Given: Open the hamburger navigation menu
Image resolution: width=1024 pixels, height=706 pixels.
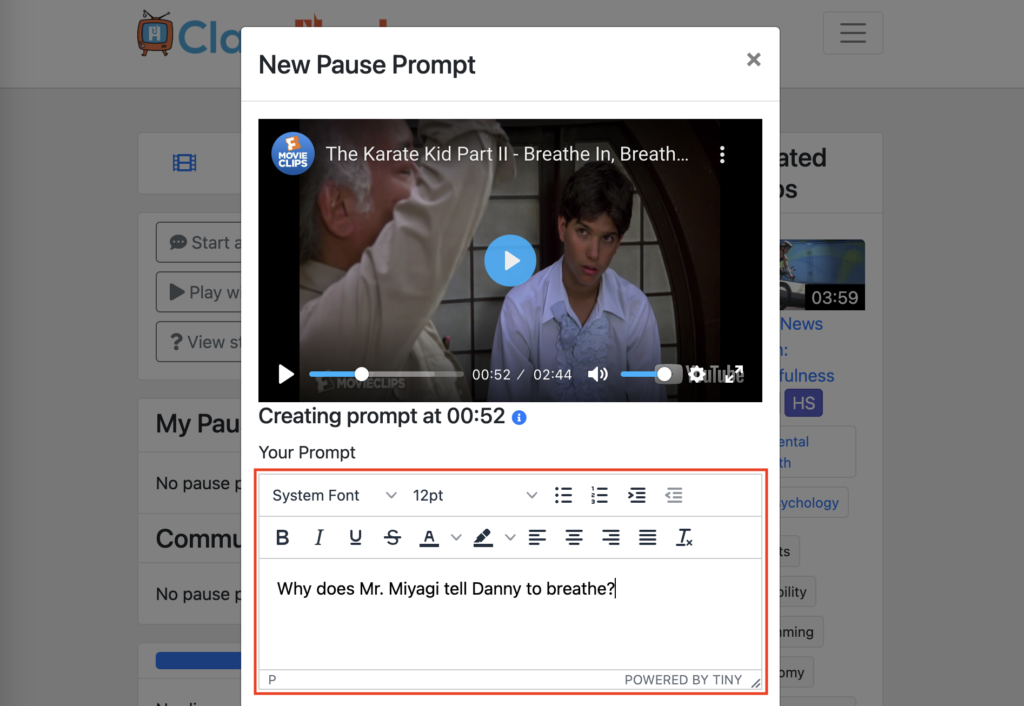Looking at the screenshot, I should 852,33.
